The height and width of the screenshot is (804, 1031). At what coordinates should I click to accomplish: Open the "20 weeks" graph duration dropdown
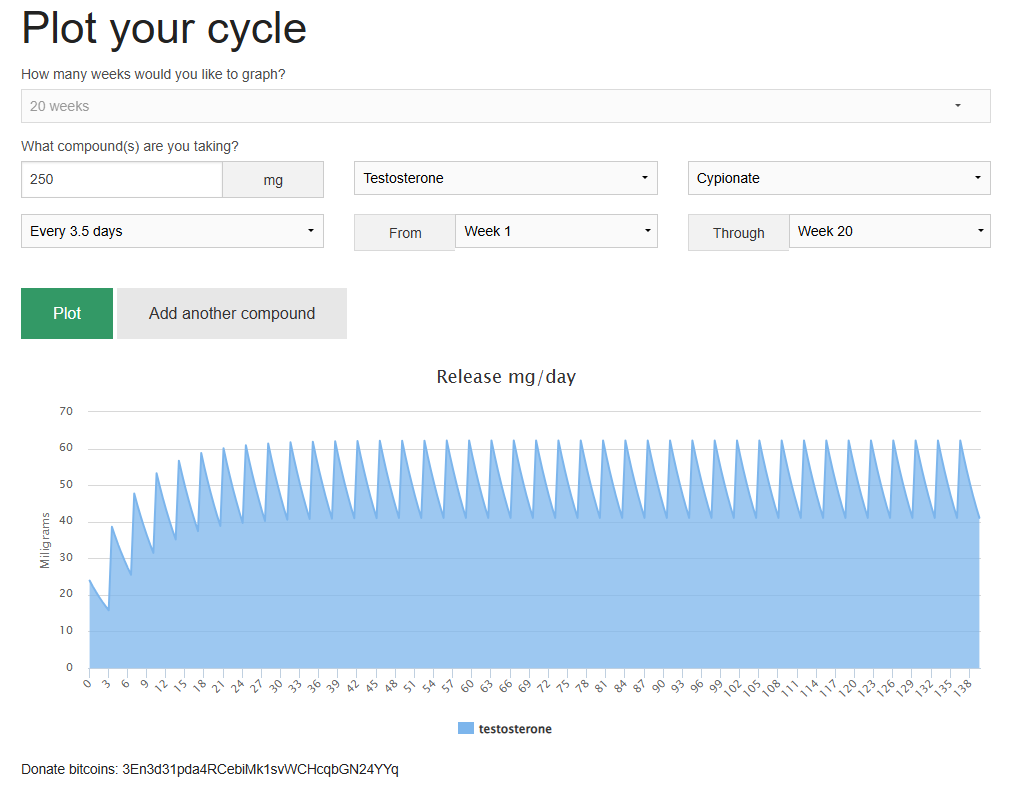pyautogui.click(x=505, y=106)
